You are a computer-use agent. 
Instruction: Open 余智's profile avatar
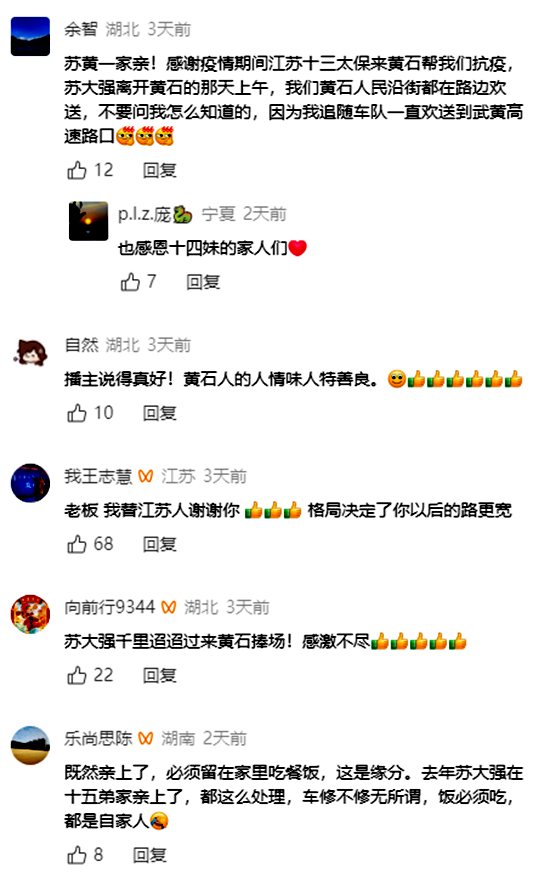pos(30,37)
